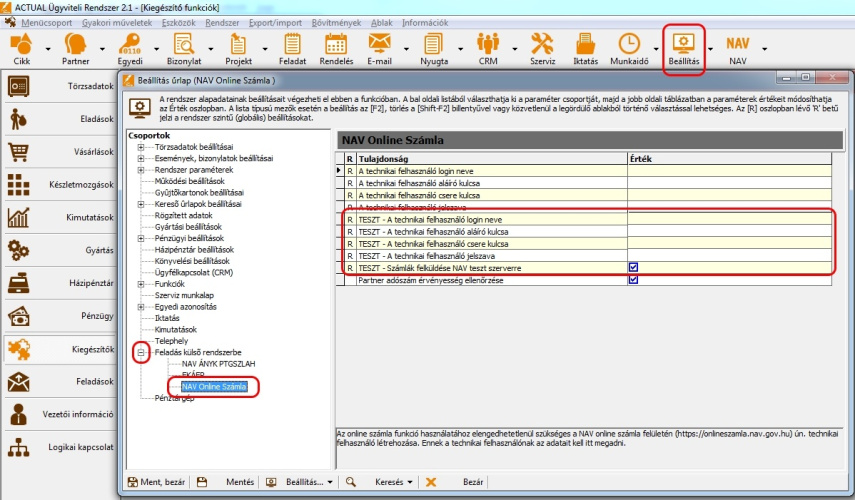The width and height of the screenshot is (855, 500).
Task: Open the Bizonylat toolbar icon
Action: (183, 47)
